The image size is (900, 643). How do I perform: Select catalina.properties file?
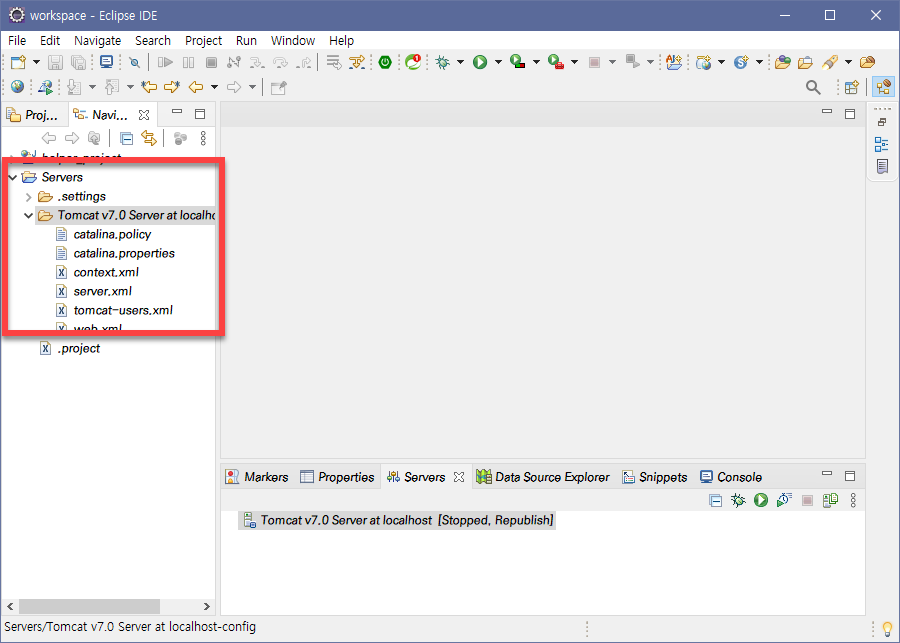point(124,253)
